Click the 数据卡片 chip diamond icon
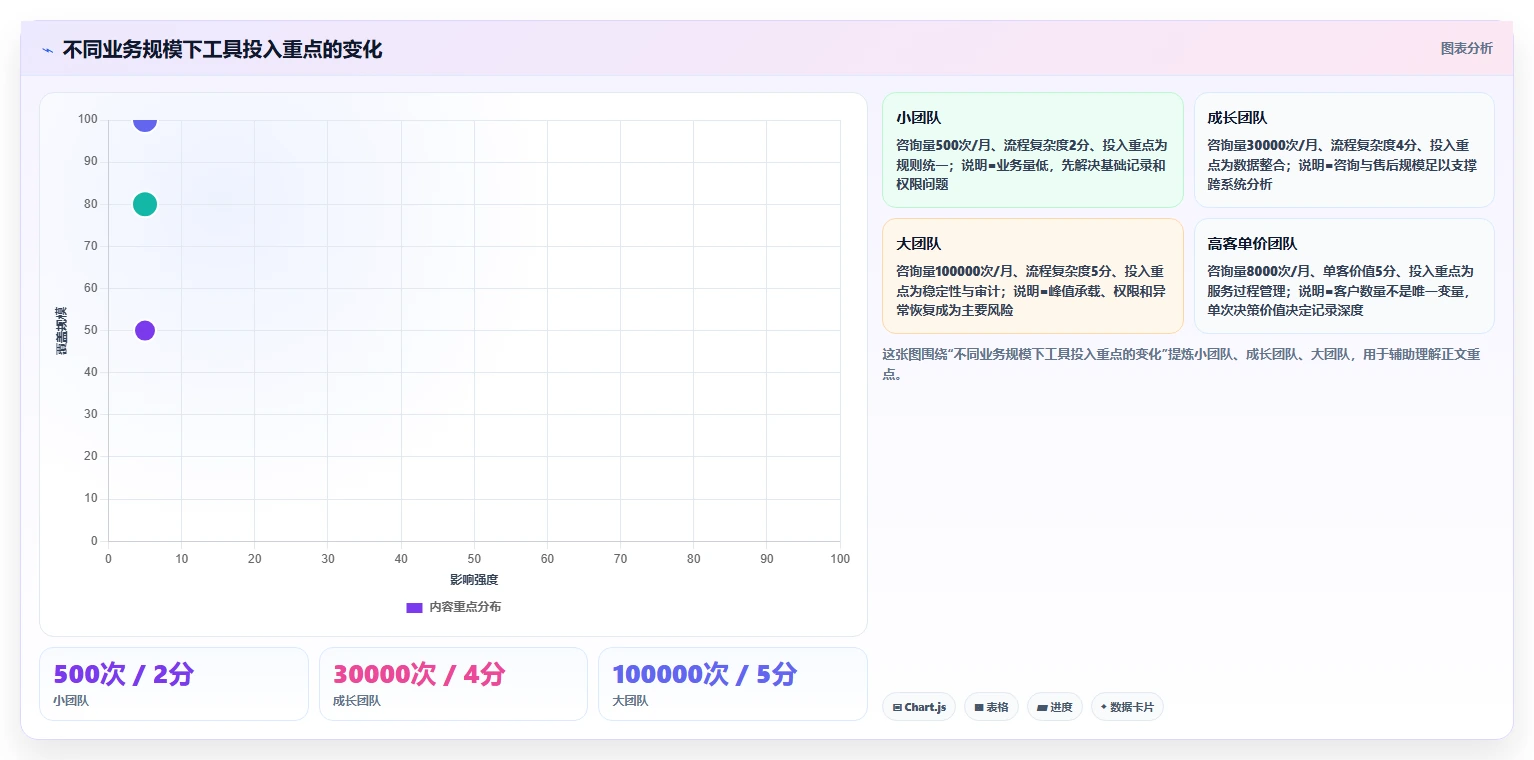Image resolution: width=1534 pixels, height=760 pixels. [1104, 707]
